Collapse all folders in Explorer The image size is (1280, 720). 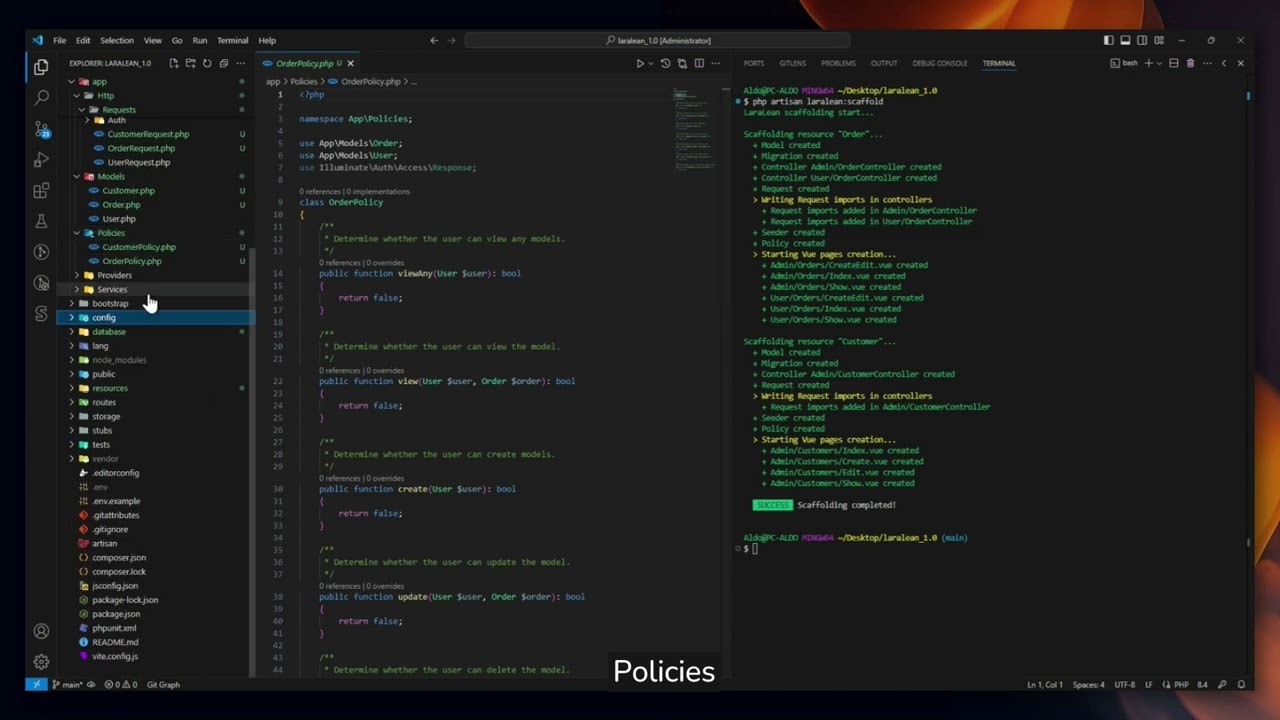coord(223,63)
